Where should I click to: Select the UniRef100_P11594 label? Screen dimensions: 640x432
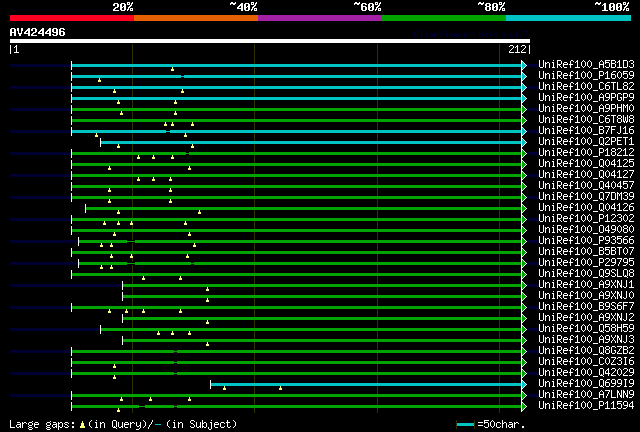tap(586, 406)
